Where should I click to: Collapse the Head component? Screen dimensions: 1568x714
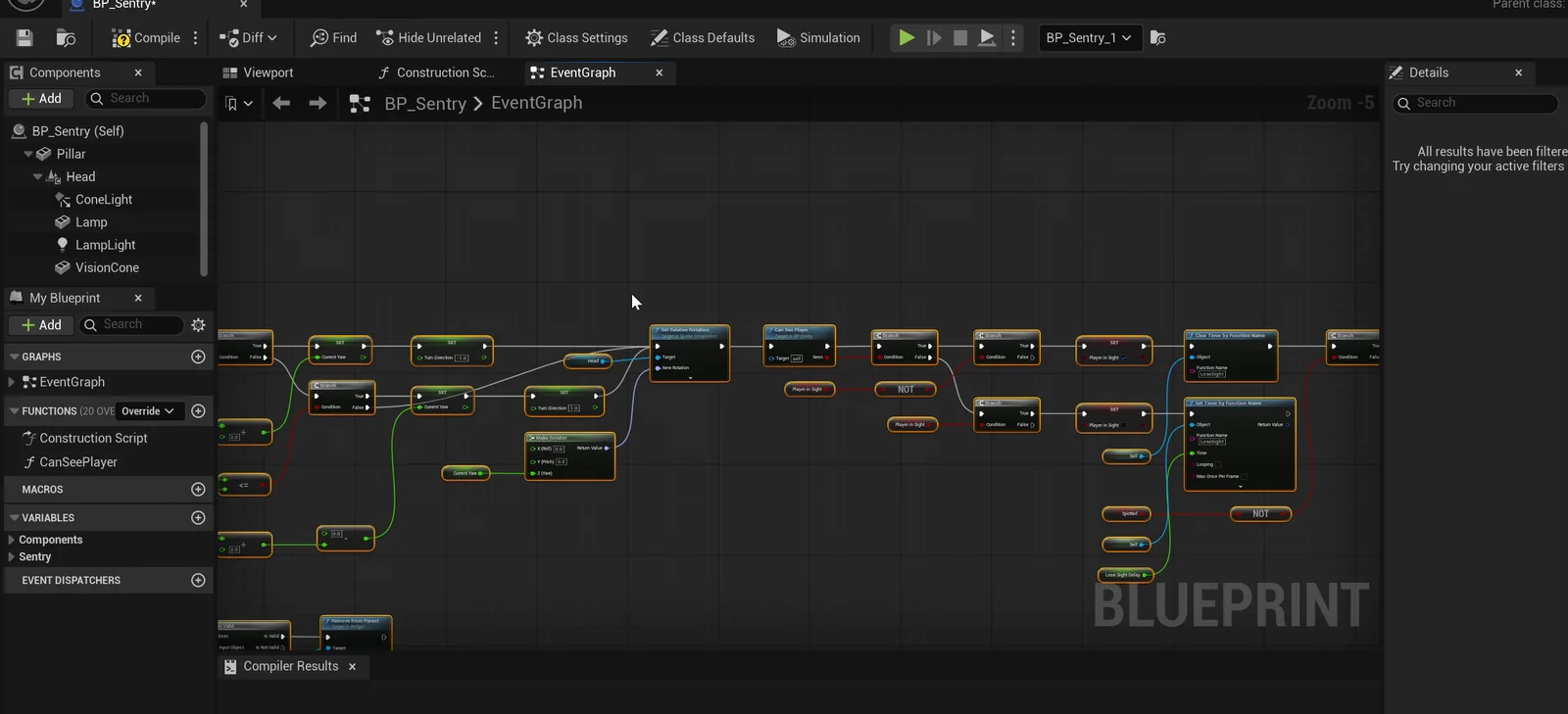tap(38, 177)
